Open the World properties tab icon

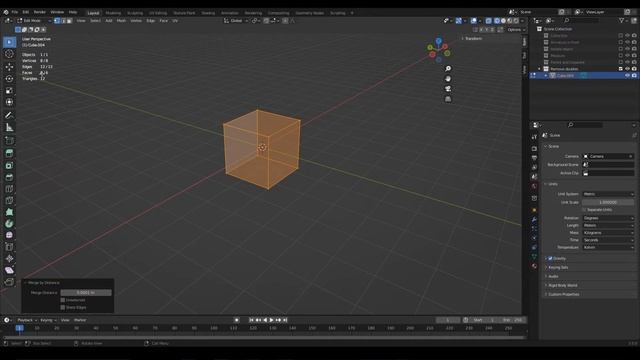click(534, 186)
